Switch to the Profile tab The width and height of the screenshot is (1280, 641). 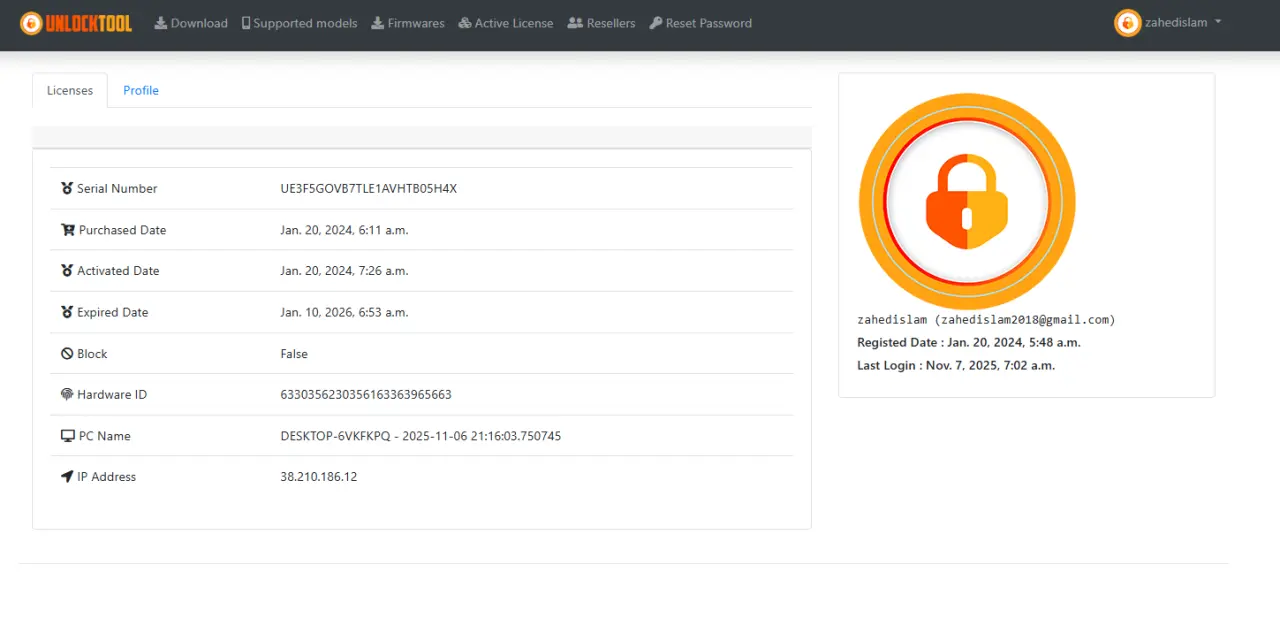click(141, 90)
